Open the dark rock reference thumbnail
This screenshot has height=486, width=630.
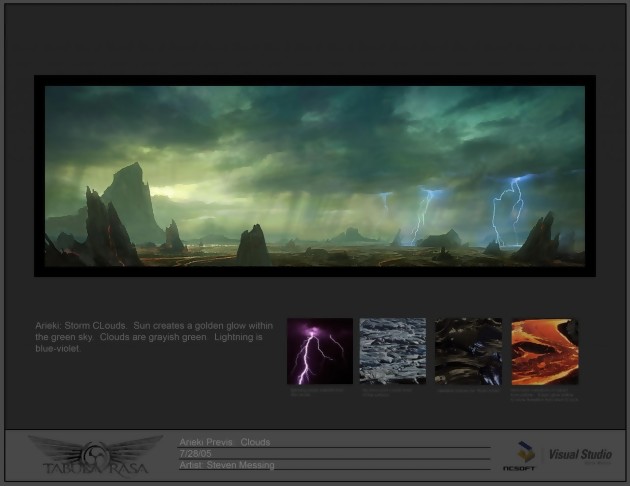[x=468, y=351]
